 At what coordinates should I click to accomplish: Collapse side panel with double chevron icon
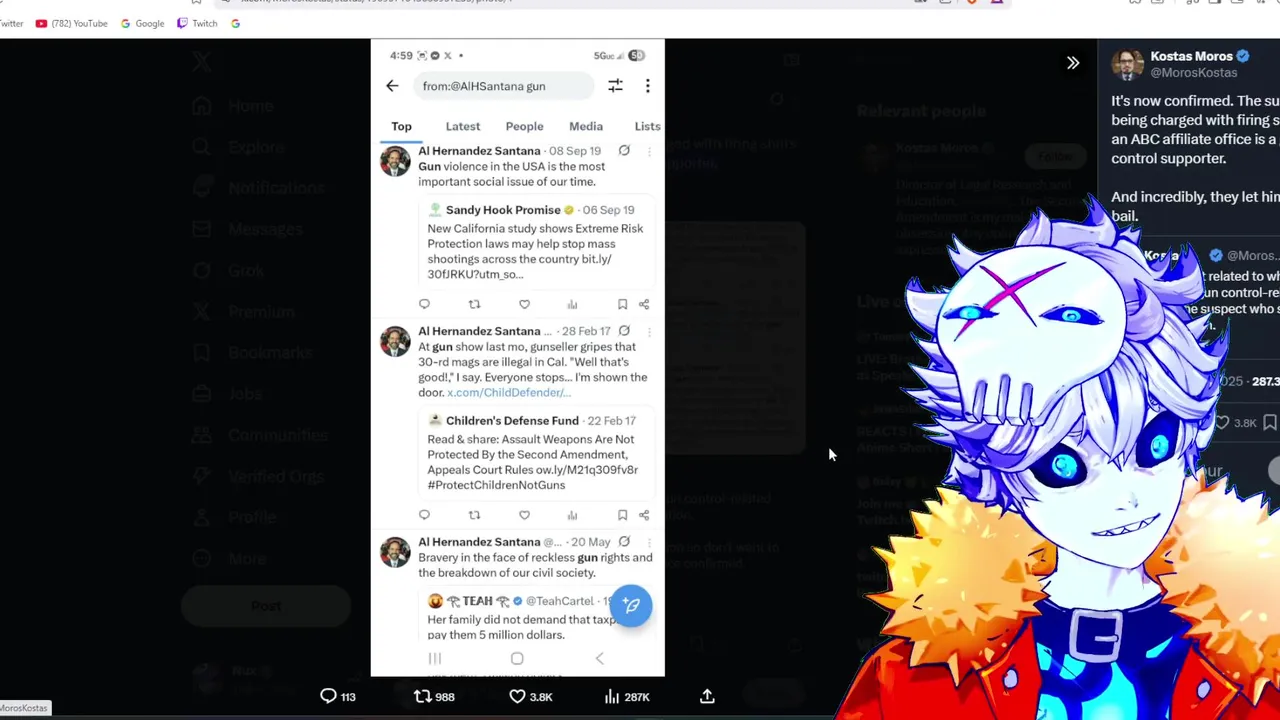pos(1073,63)
